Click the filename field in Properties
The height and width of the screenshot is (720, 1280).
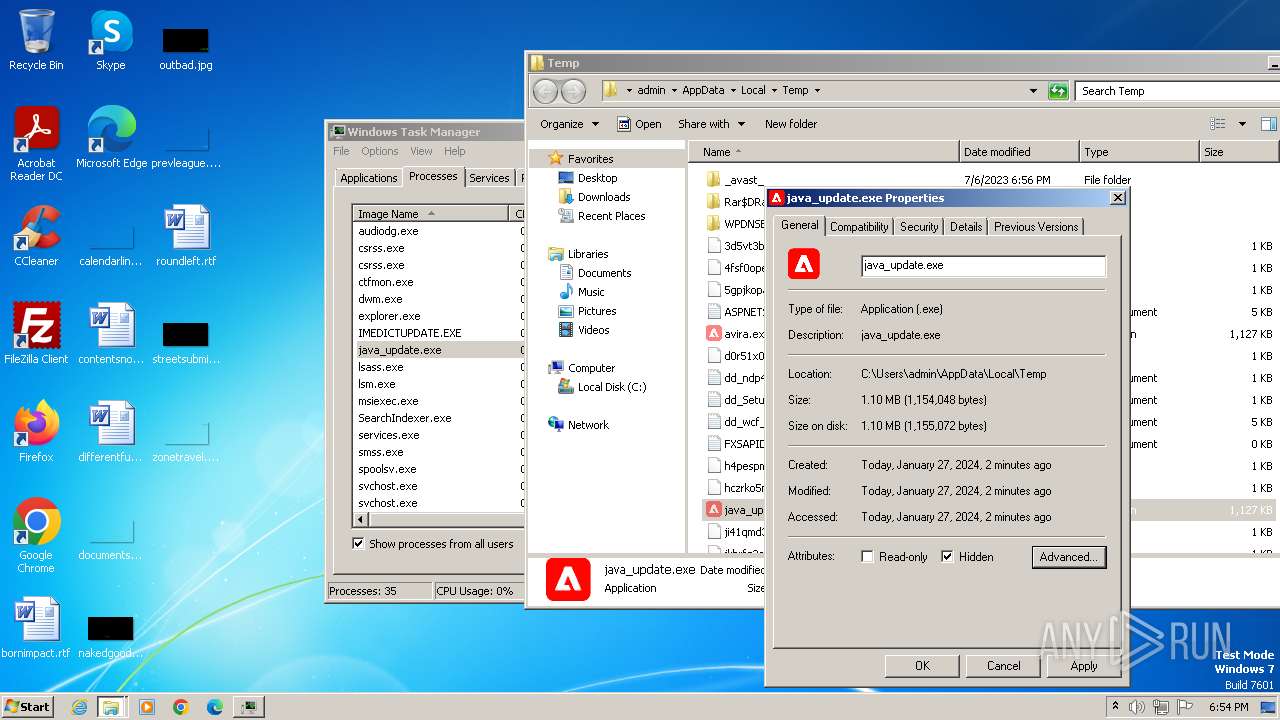point(984,266)
